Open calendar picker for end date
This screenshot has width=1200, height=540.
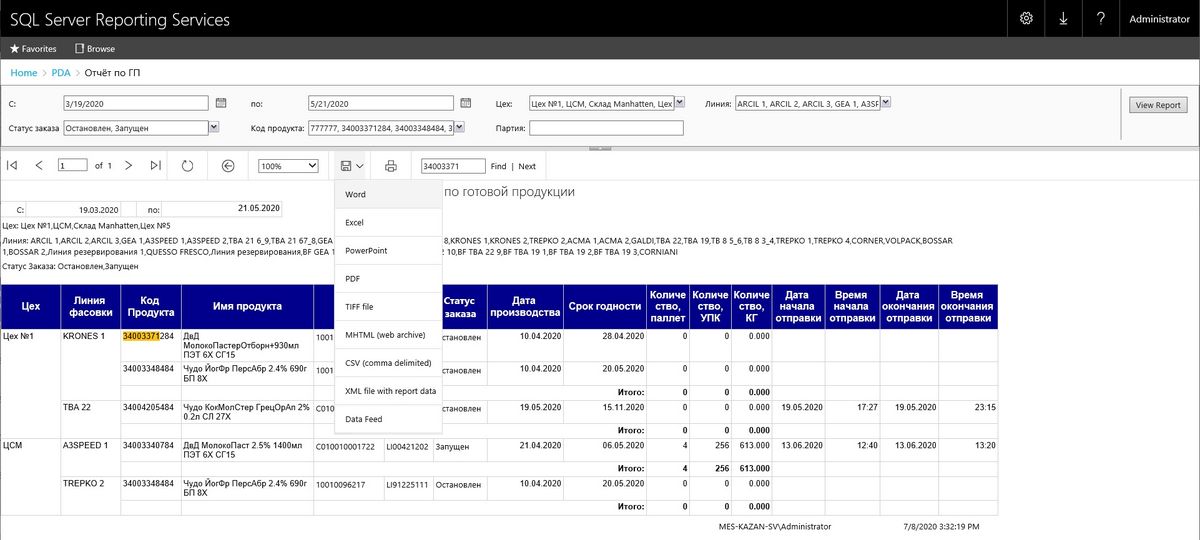pos(466,102)
